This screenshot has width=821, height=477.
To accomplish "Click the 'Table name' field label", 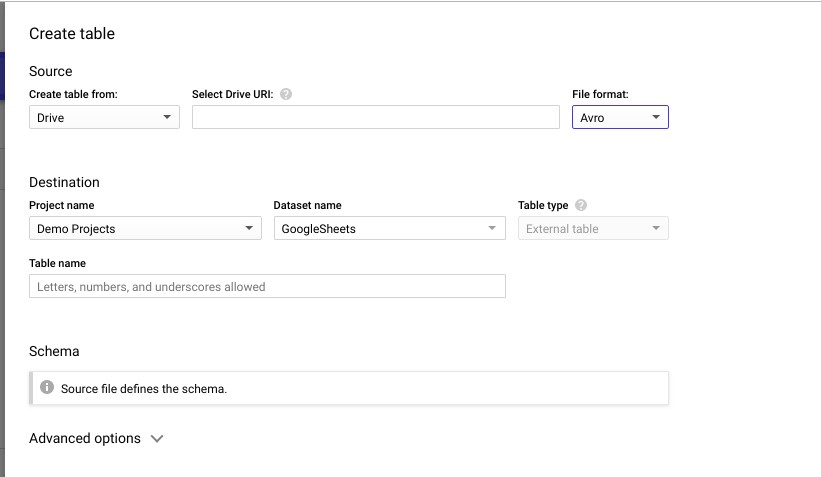I will 57,264.
